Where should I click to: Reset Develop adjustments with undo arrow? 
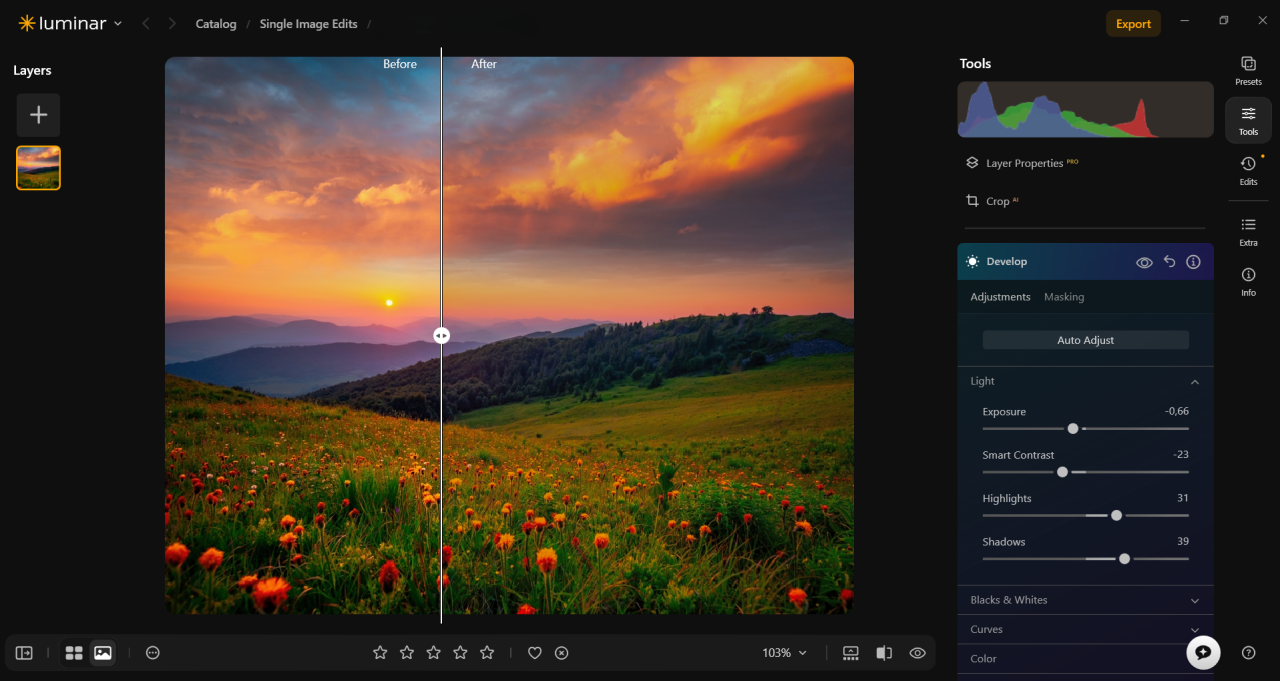click(x=1169, y=261)
